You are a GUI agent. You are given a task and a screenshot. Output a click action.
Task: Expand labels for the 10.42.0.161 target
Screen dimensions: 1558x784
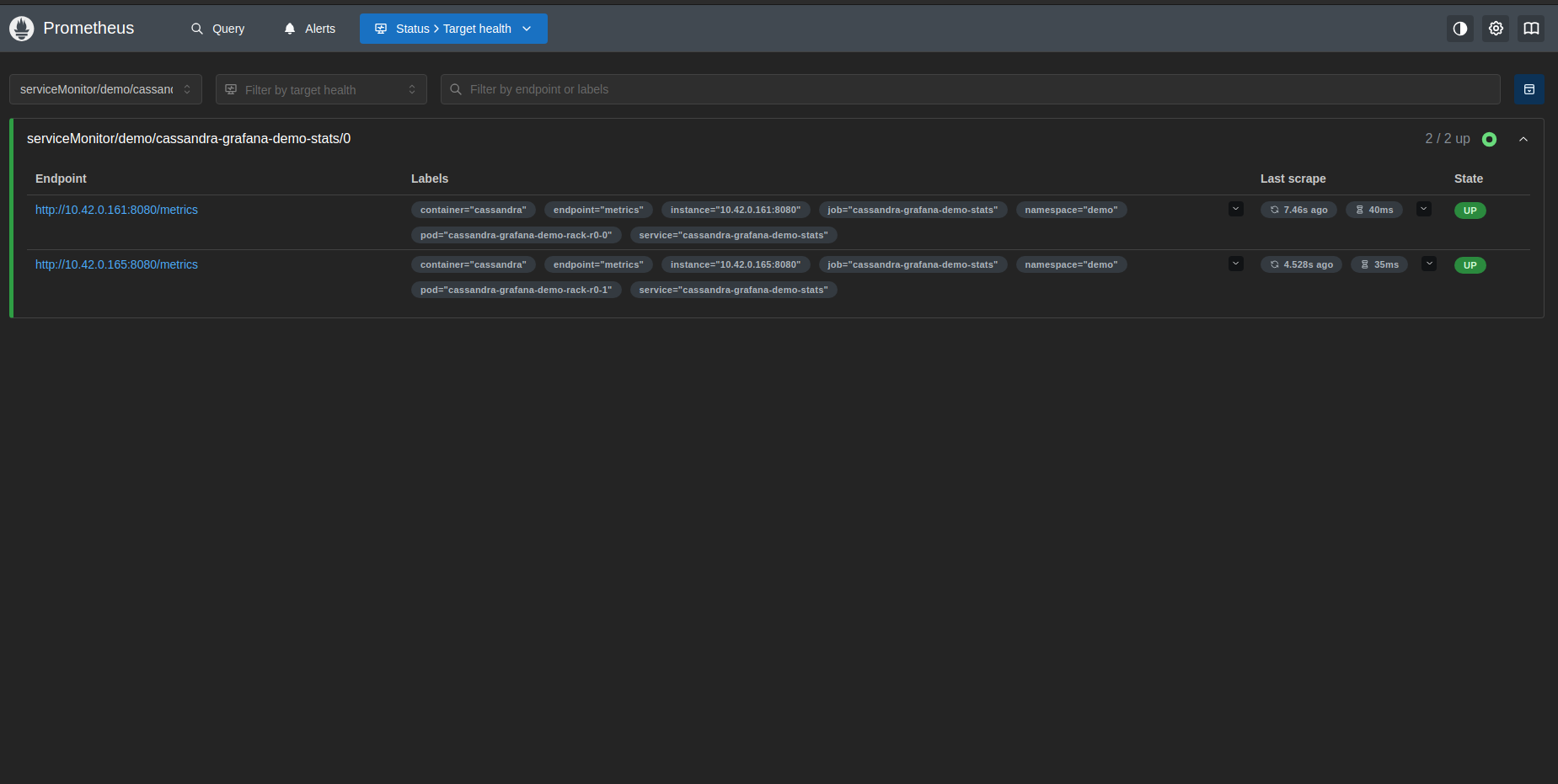point(1236,209)
